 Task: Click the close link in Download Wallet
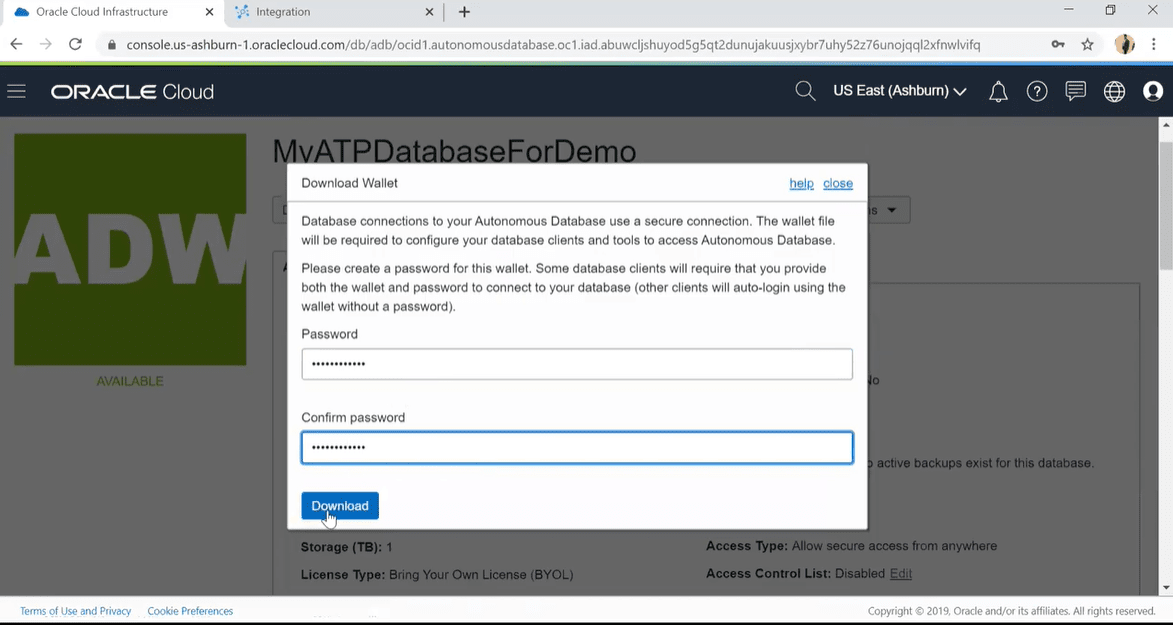pyautogui.click(x=838, y=183)
